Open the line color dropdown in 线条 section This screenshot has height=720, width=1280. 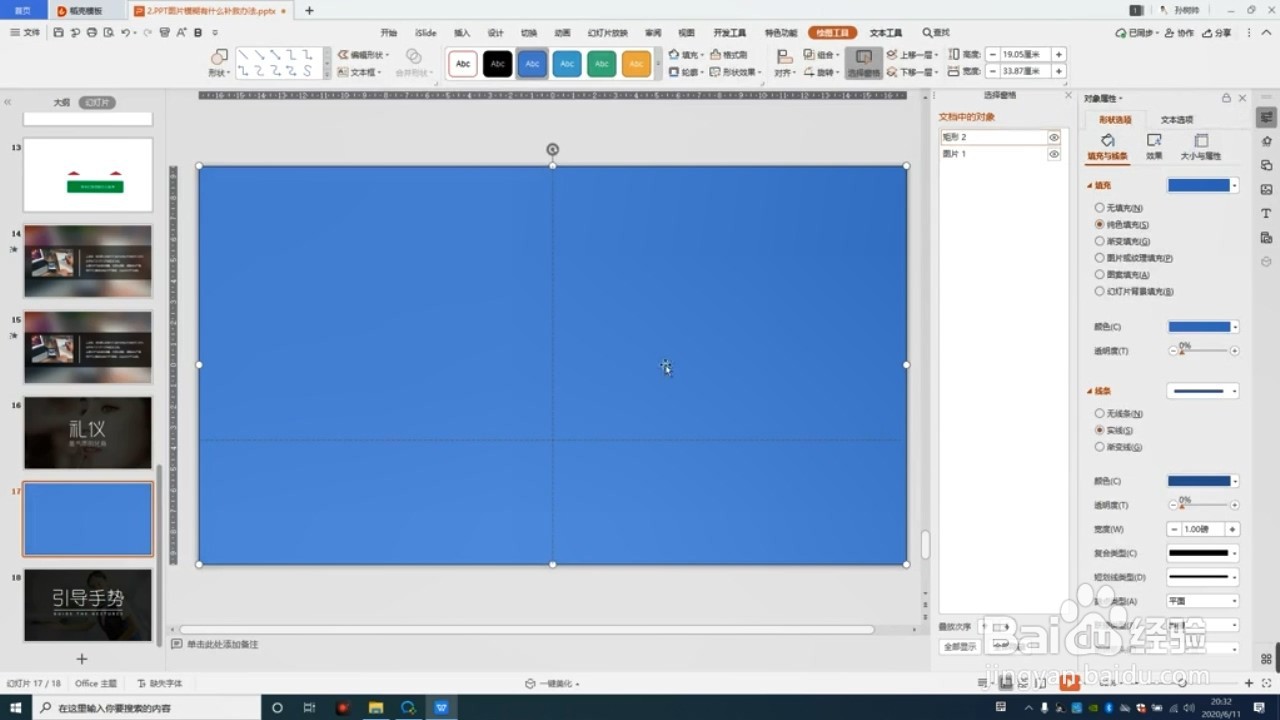click(1235, 481)
